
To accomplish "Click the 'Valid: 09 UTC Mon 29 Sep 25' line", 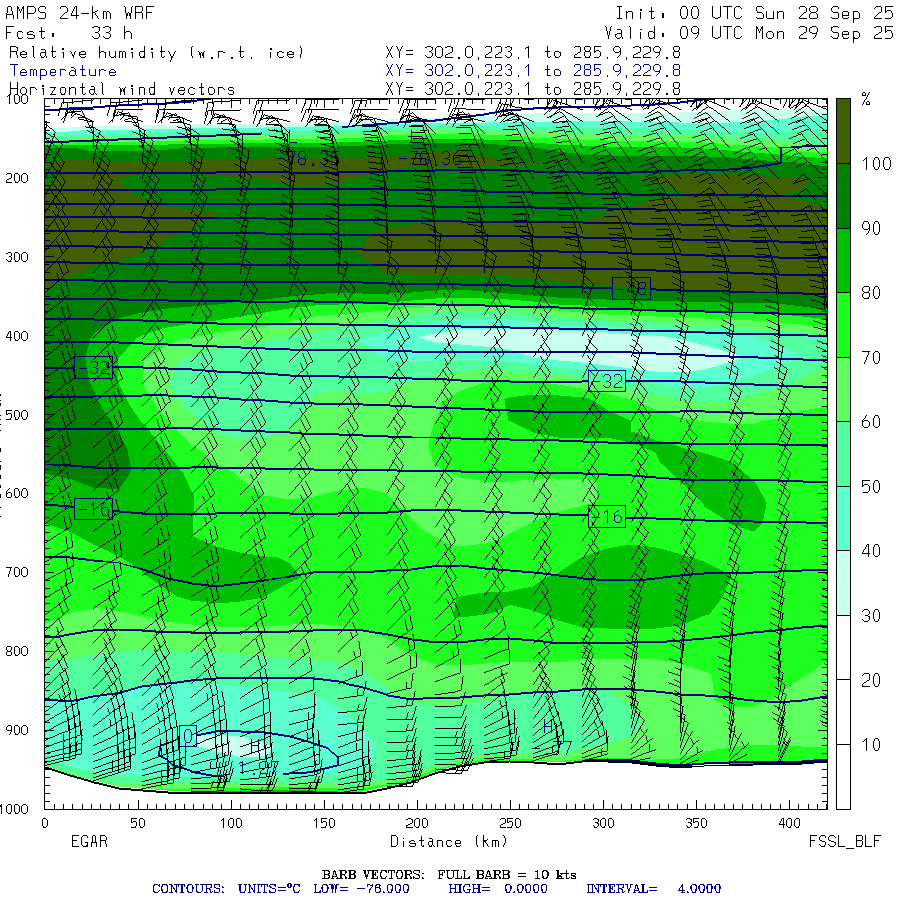I will (749, 33).
